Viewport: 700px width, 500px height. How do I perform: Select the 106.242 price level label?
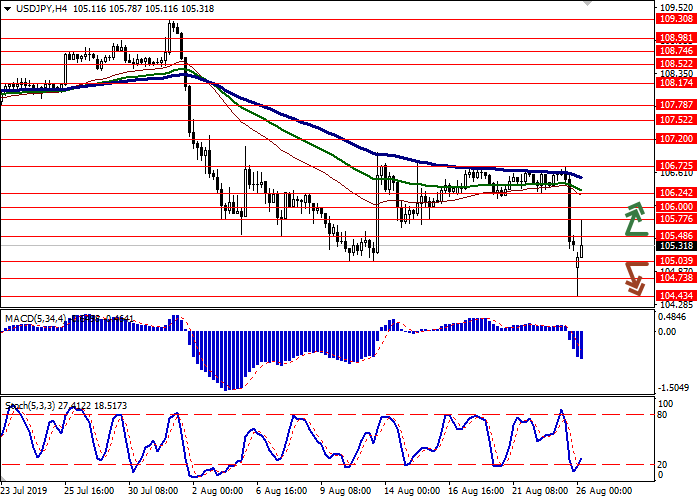(x=675, y=192)
